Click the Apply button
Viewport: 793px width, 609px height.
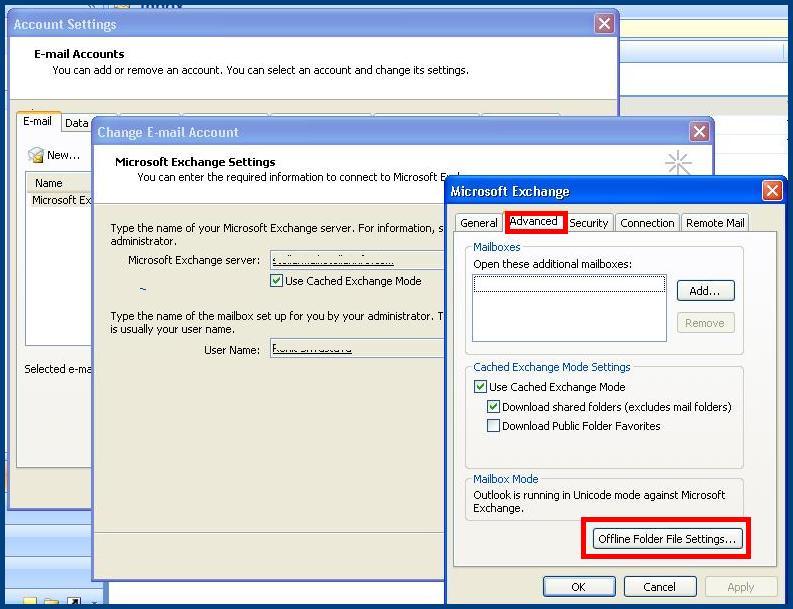click(x=740, y=587)
